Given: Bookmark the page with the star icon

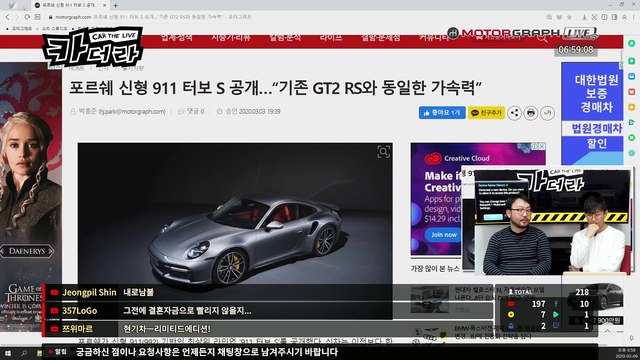Looking at the screenshot, I should point(569,17).
